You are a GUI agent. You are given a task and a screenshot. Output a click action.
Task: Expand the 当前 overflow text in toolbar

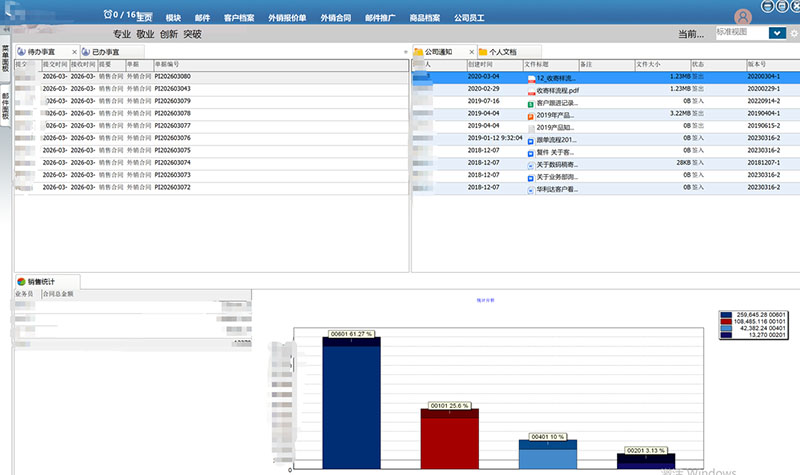(x=690, y=33)
